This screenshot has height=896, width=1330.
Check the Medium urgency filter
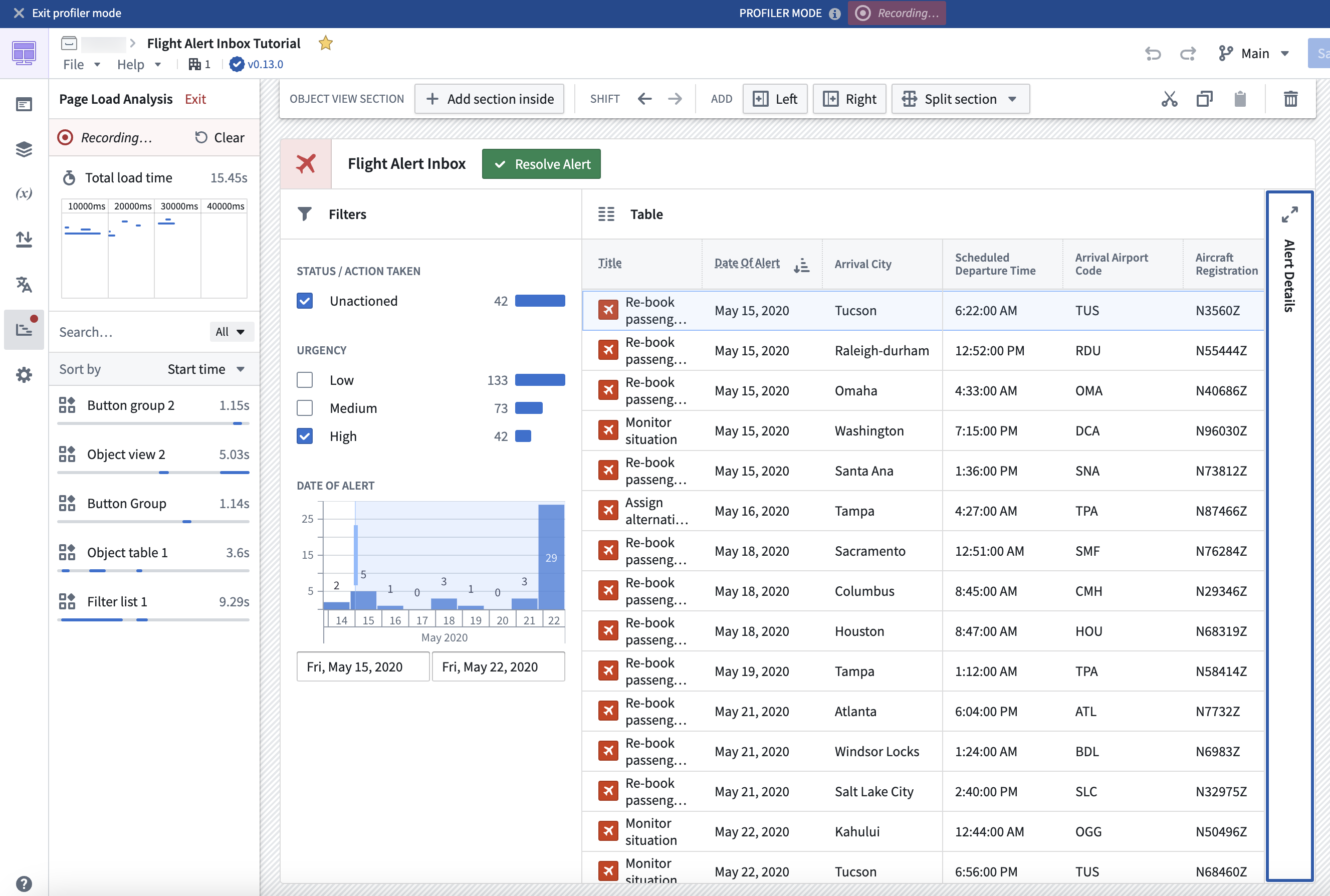point(305,408)
